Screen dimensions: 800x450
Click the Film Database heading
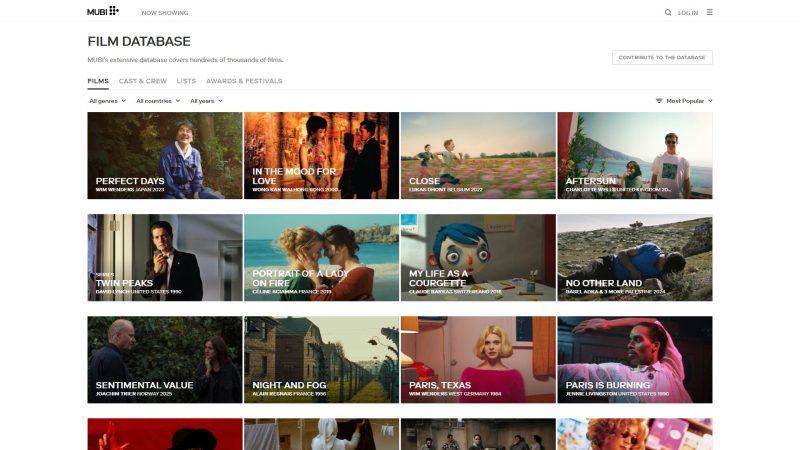click(139, 41)
